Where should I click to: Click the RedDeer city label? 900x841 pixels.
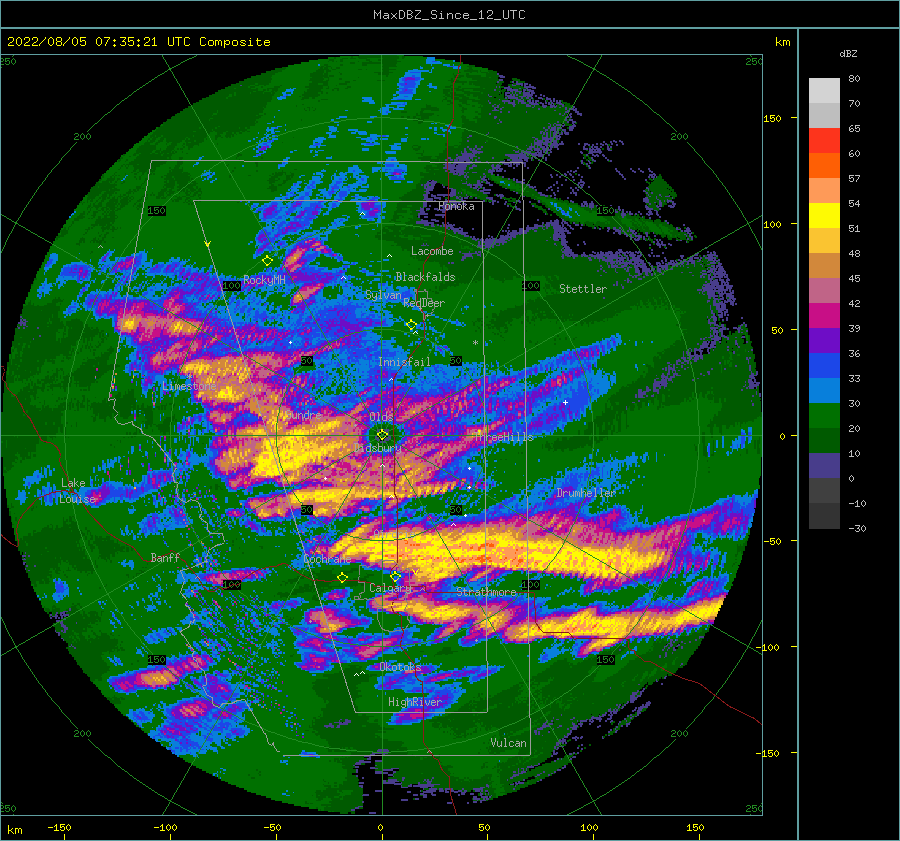(x=424, y=303)
